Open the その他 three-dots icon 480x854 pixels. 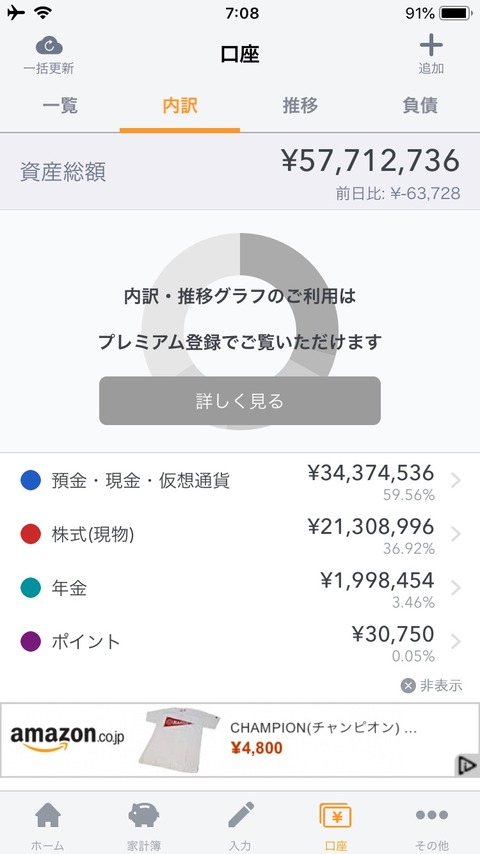[x=432, y=815]
